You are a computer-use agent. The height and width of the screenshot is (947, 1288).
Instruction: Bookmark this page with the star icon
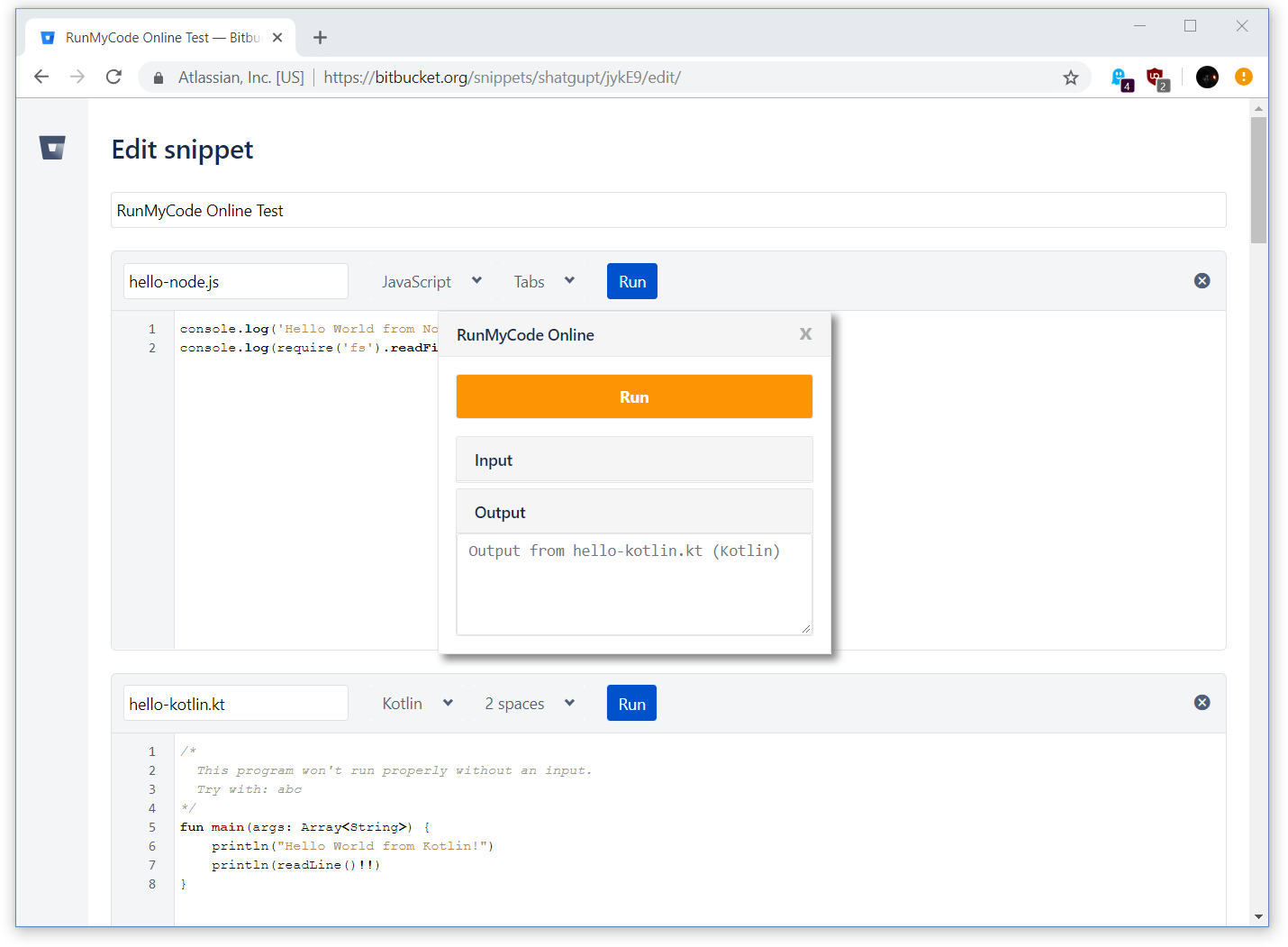coord(1070,77)
